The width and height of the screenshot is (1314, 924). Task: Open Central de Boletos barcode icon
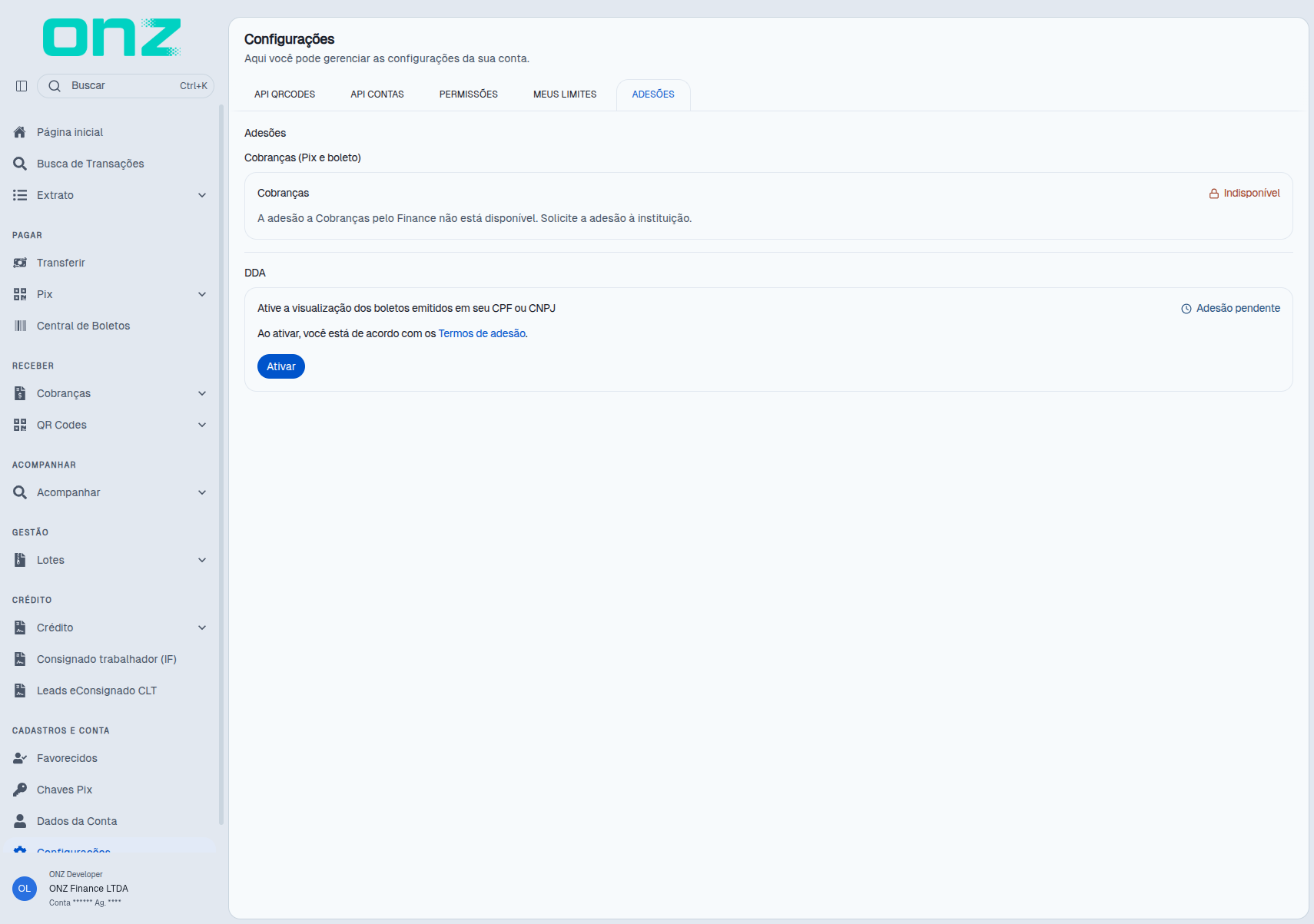click(x=20, y=326)
